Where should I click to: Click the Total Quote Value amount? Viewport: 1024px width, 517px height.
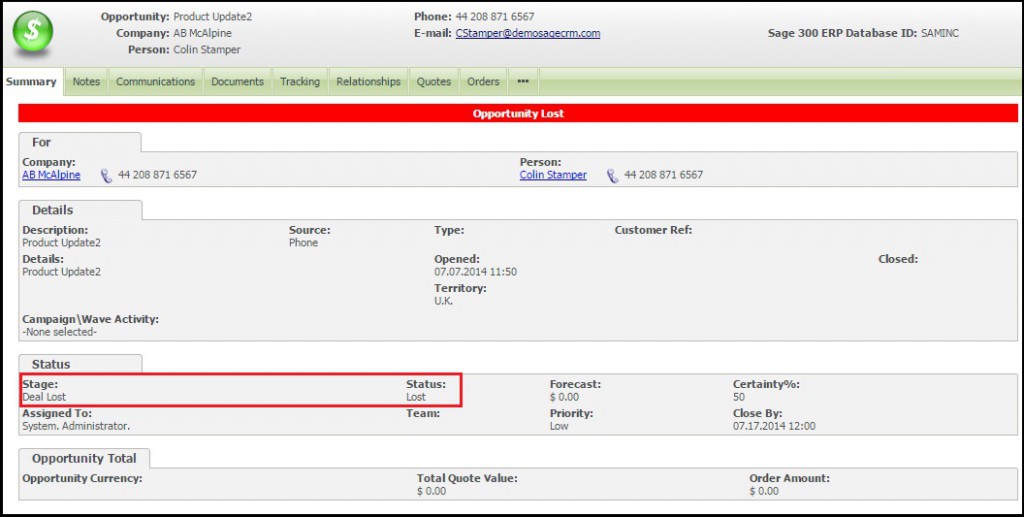point(431,491)
